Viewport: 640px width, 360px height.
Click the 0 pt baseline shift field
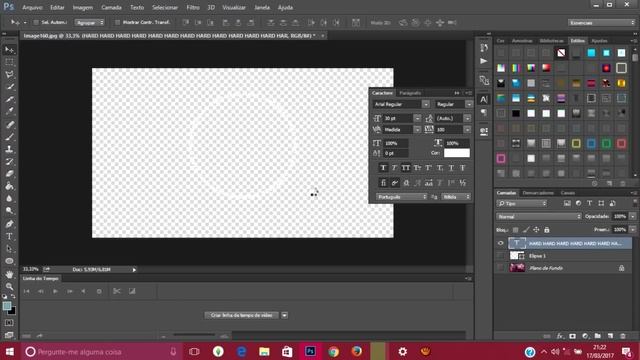pyautogui.click(x=396, y=153)
